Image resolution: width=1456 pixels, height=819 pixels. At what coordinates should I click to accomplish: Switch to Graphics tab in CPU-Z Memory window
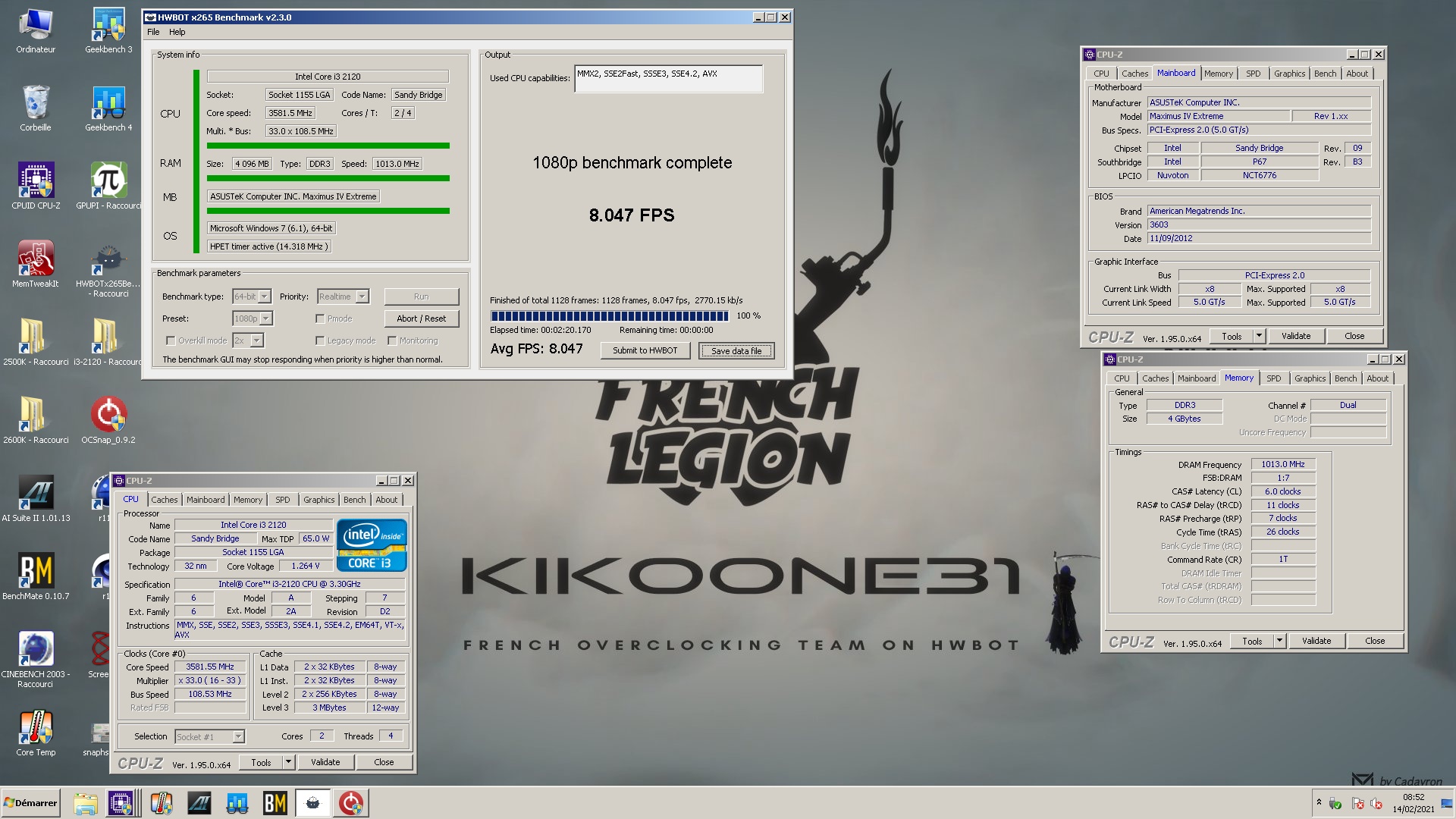1310,378
